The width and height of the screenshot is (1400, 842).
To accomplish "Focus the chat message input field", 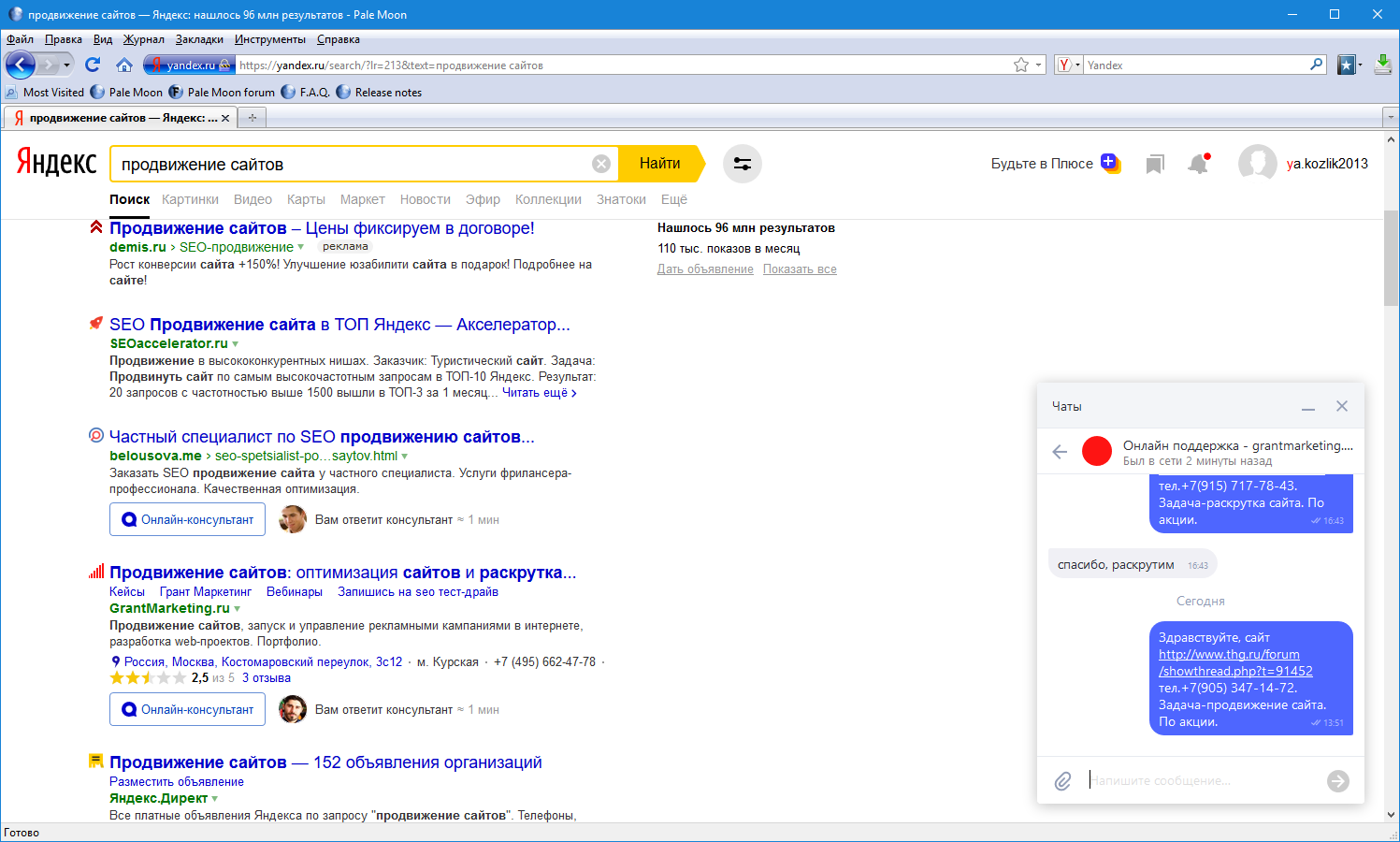I will point(1202,781).
